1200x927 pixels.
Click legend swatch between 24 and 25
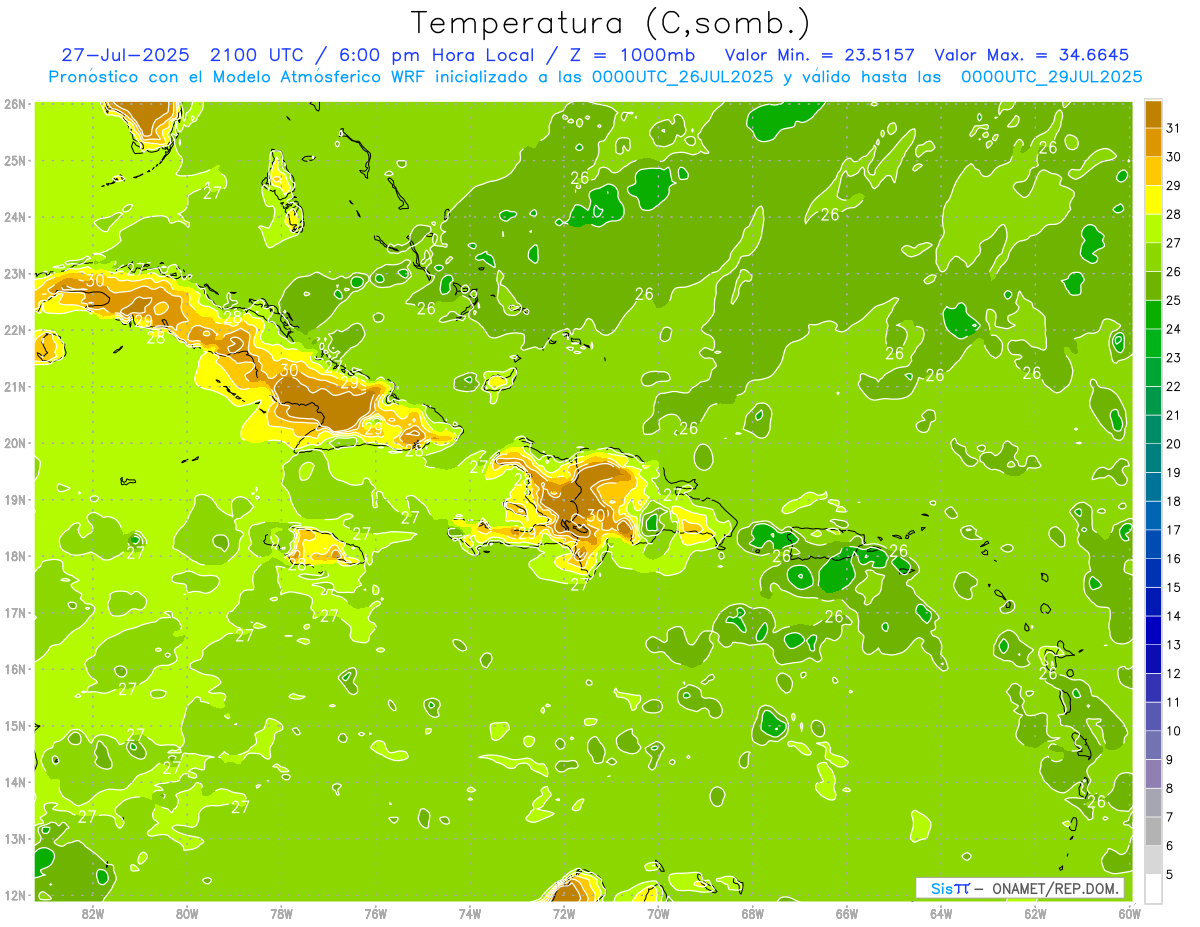(x=1153, y=314)
